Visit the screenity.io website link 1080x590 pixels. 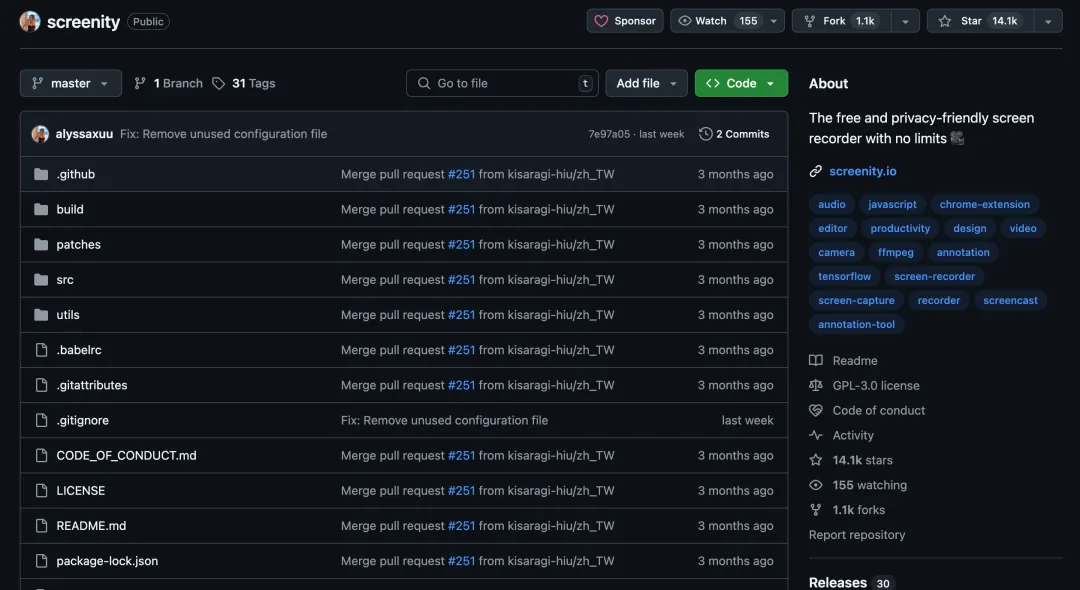click(862, 171)
